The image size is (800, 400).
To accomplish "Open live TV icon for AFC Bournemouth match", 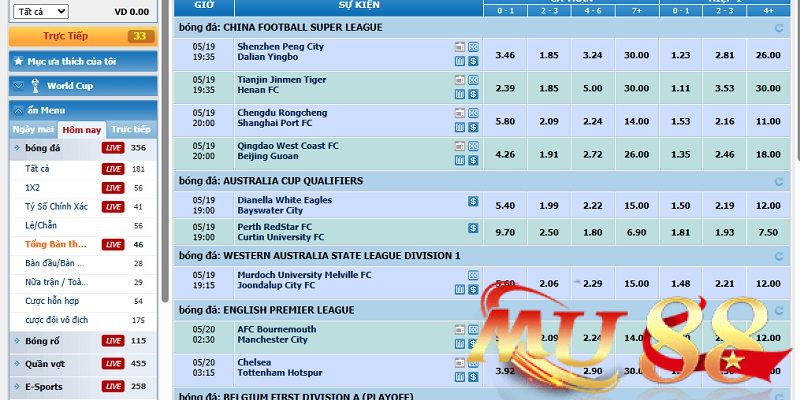I will click(460, 330).
